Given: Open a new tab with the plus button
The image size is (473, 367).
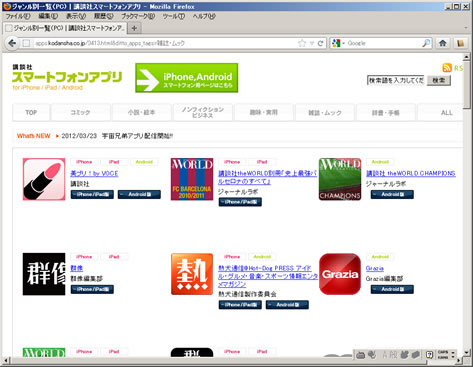Looking at the screenshot, I should click(134, 28).
